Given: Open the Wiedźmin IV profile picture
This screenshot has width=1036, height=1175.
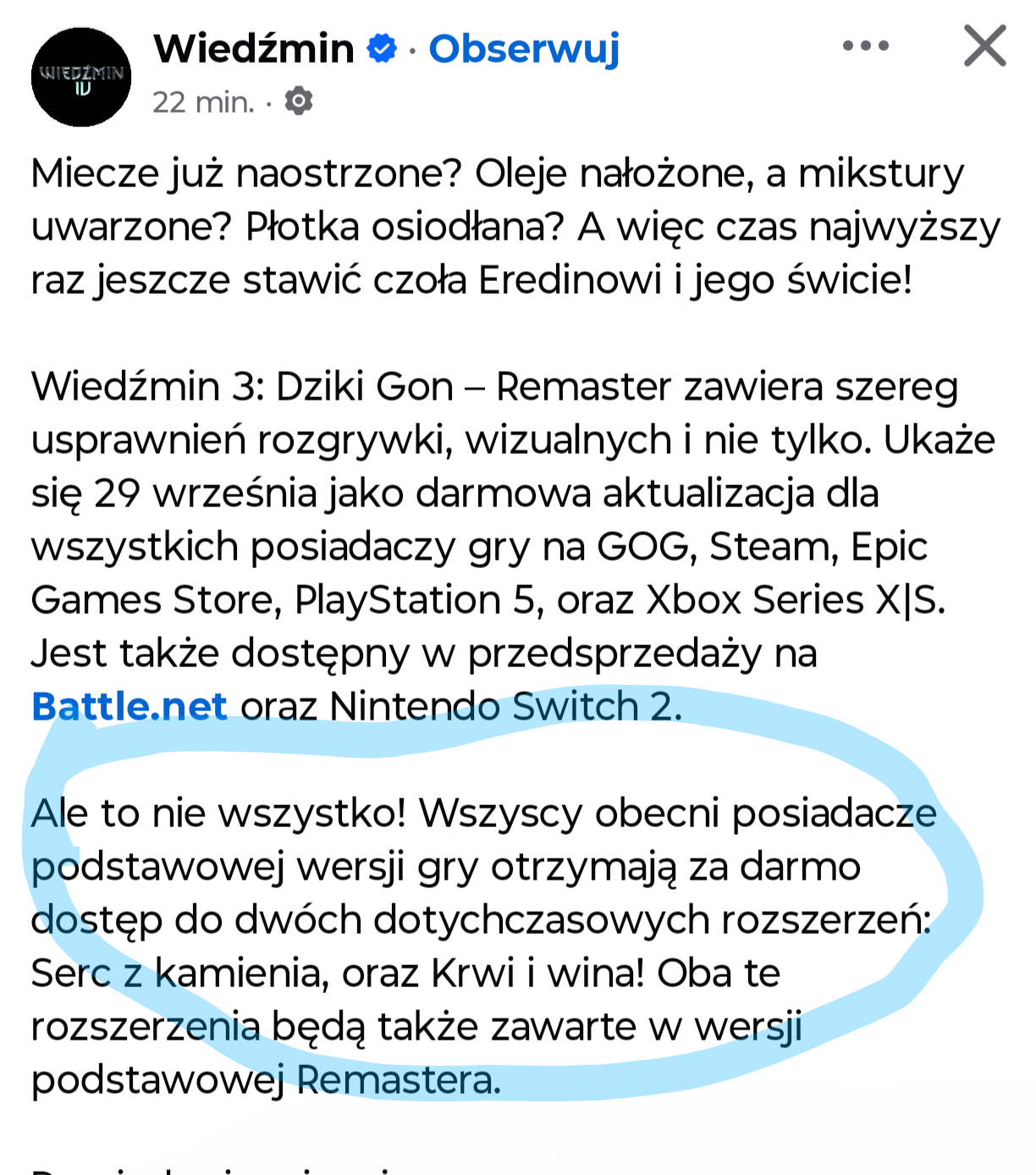Looking at the screenshot, I should click(x=81, y=77).
